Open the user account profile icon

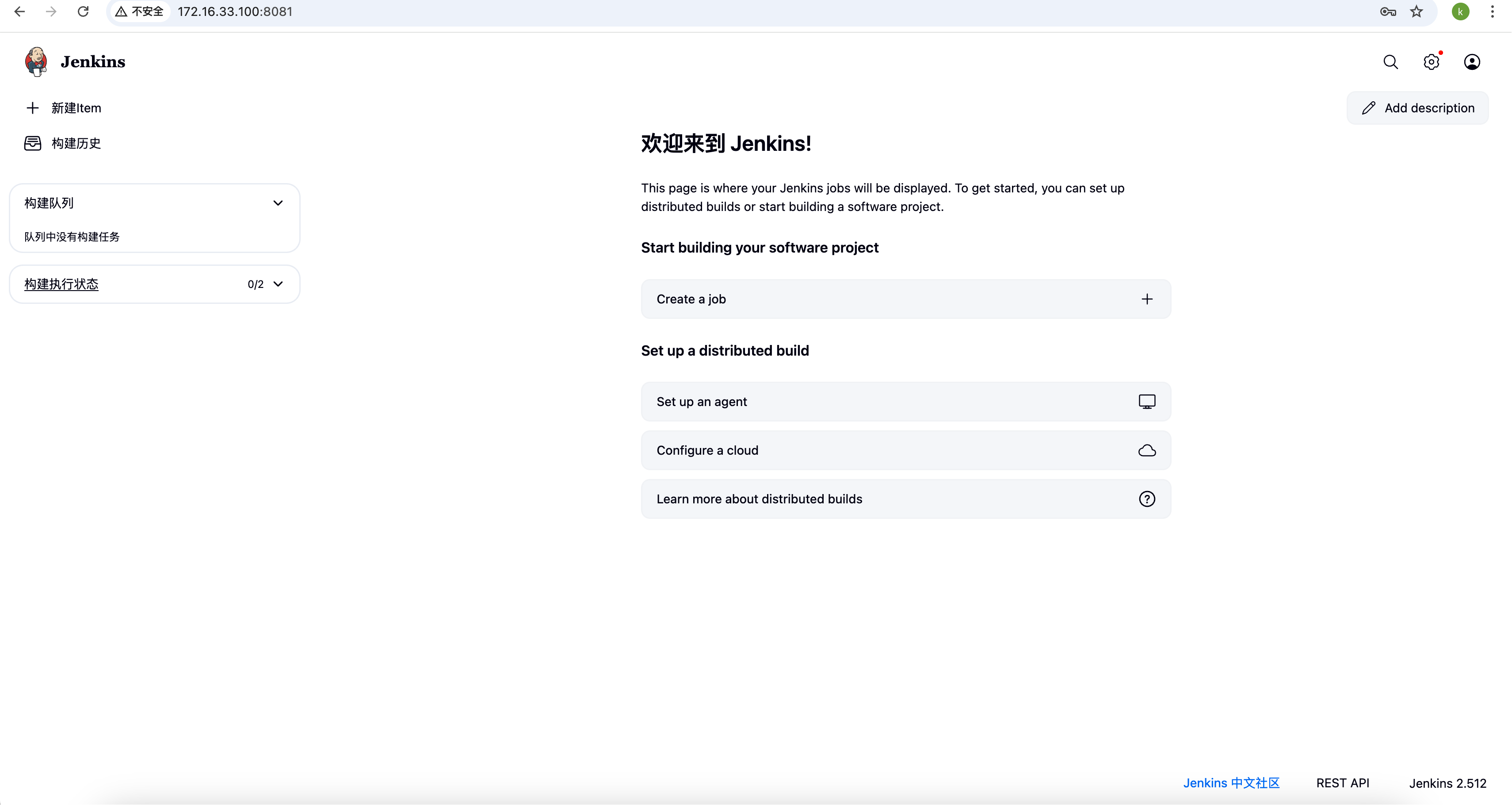point(1472,61)
